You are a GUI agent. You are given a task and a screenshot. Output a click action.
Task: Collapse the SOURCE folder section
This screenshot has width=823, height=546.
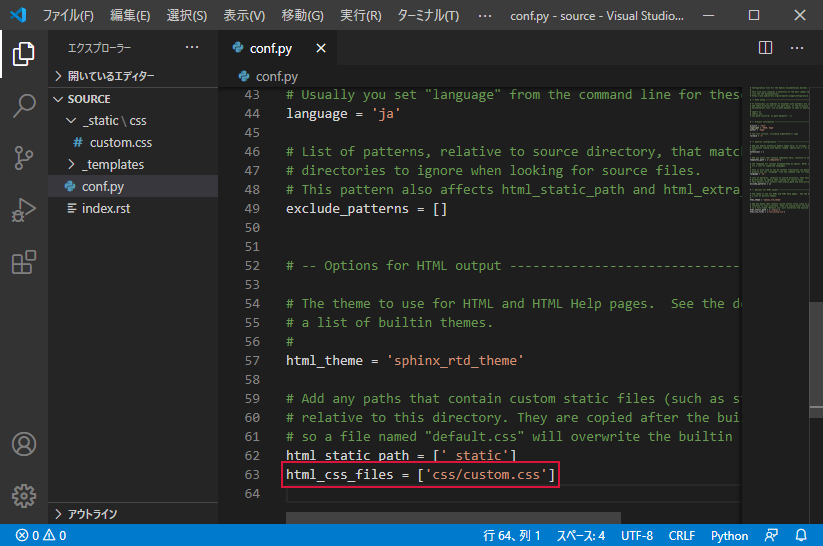coord(134,99)
